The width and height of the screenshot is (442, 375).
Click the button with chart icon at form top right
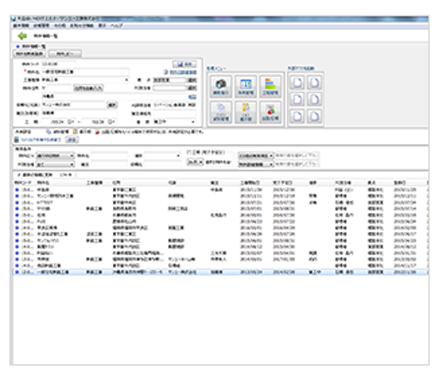184,64
